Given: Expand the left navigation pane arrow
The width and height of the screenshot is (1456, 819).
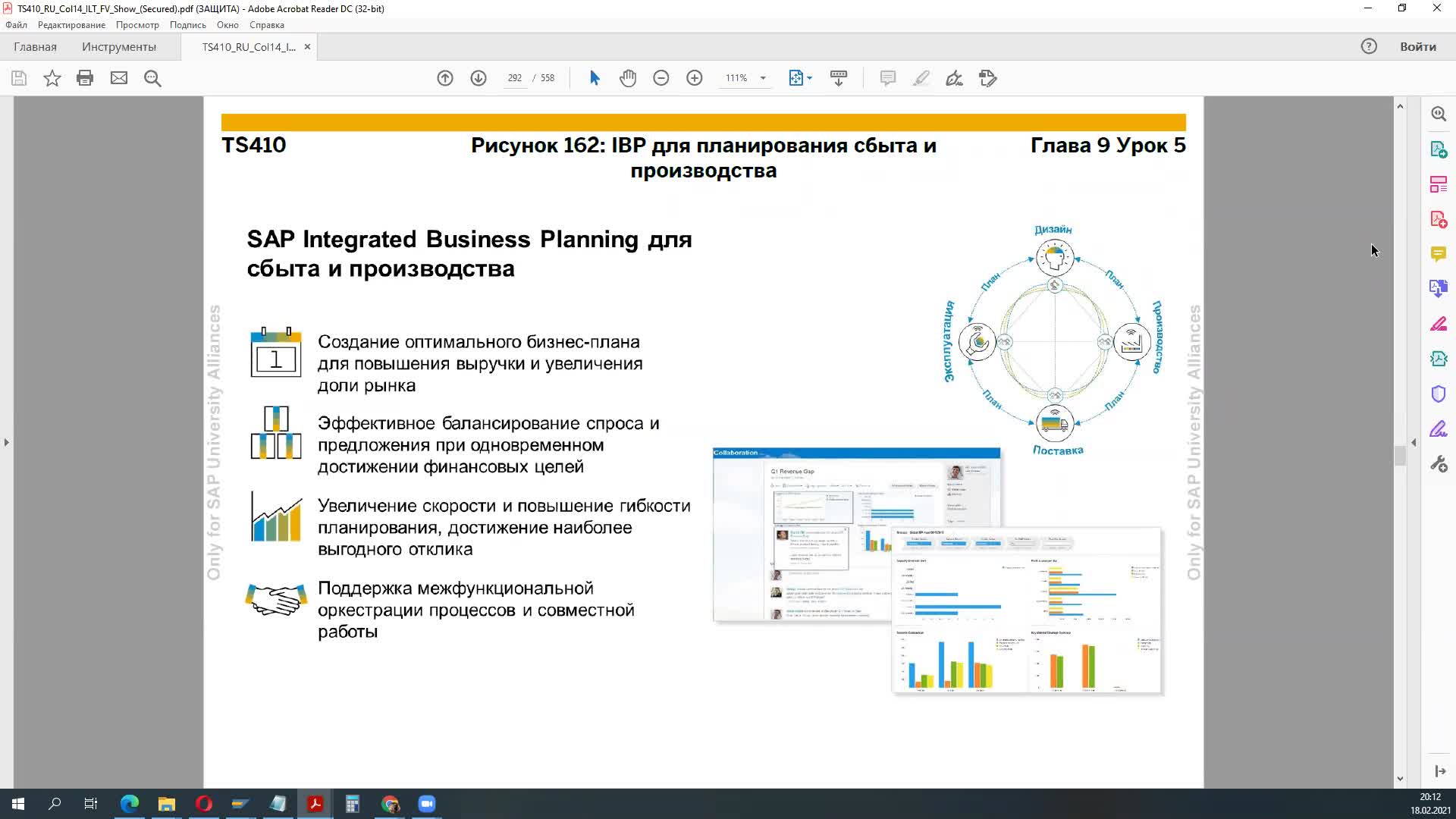Looking at the screenshot, I should (x=7, y=442).
